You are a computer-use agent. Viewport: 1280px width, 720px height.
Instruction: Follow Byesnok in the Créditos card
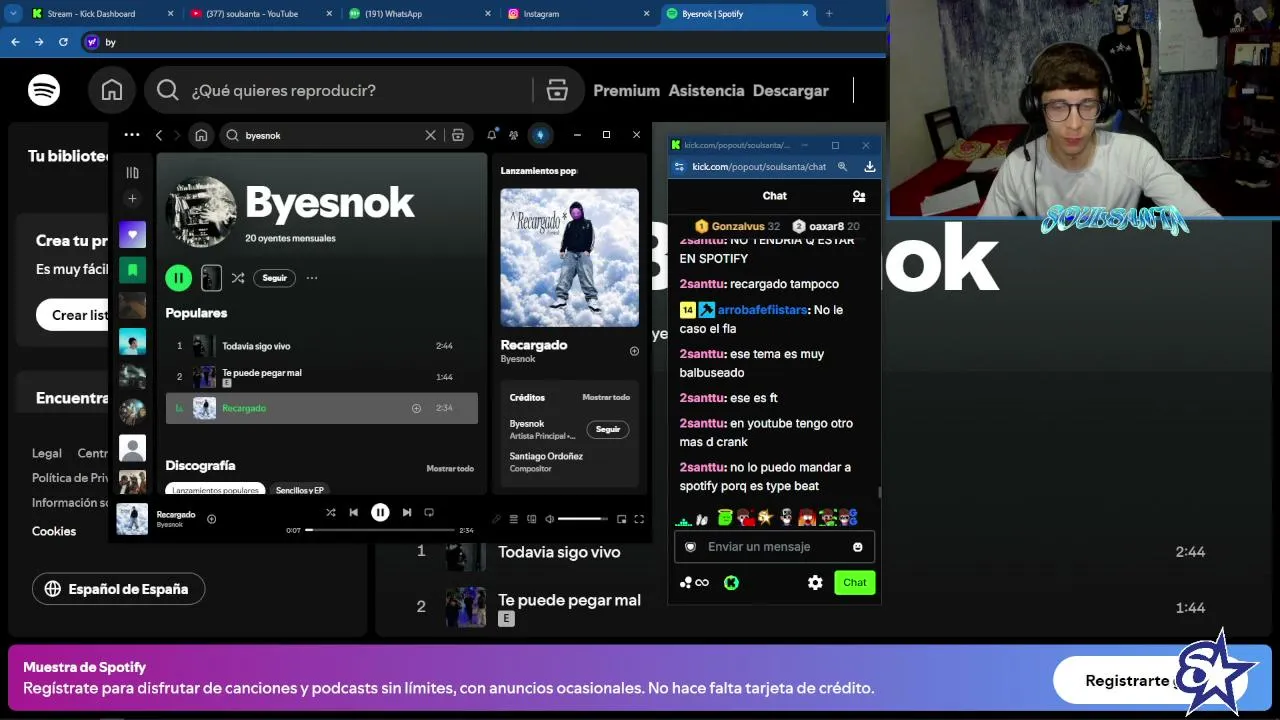point(608,429)
